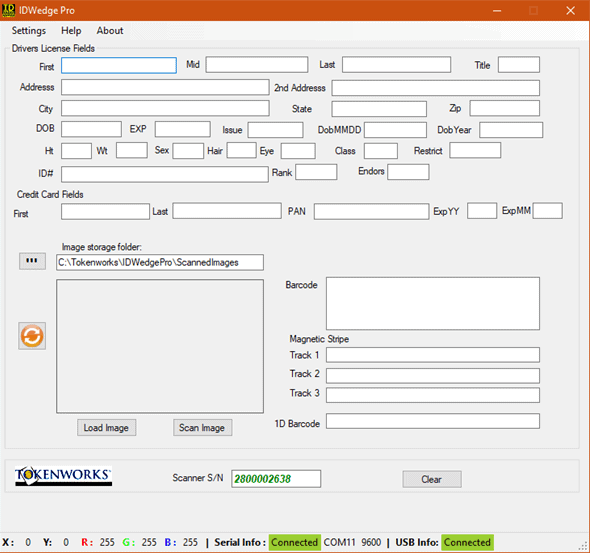Click the Zip field
This screenshot has width=593, height=556.
[505, 108]
